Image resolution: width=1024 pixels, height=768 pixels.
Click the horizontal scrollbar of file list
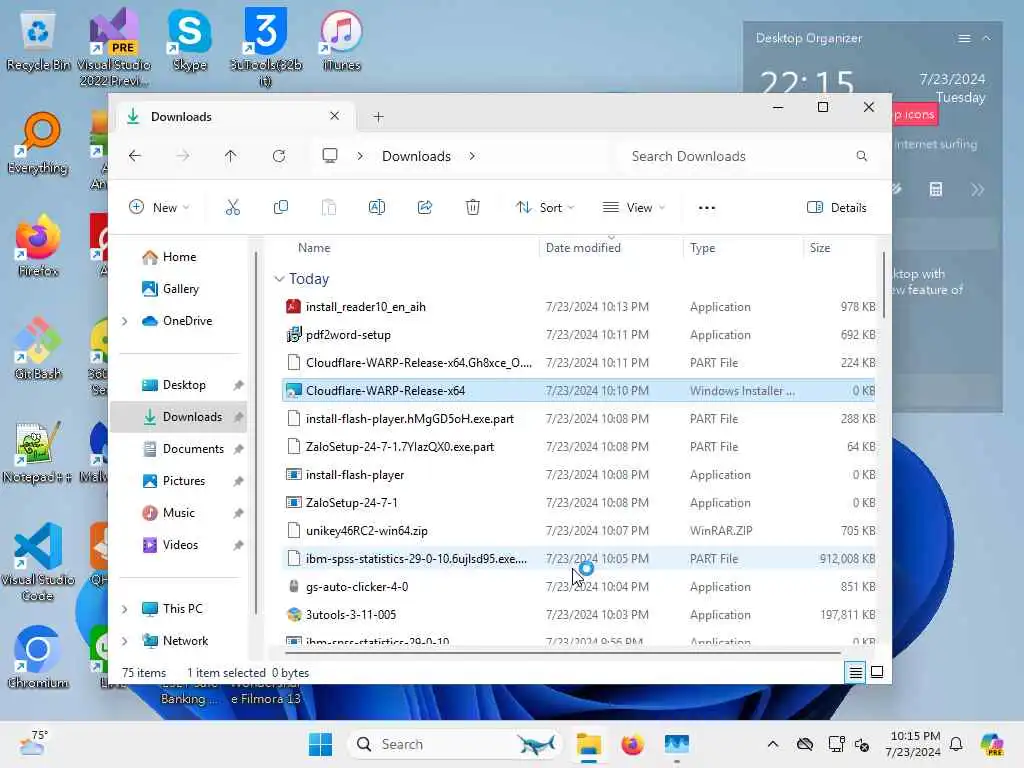(563, 652)
